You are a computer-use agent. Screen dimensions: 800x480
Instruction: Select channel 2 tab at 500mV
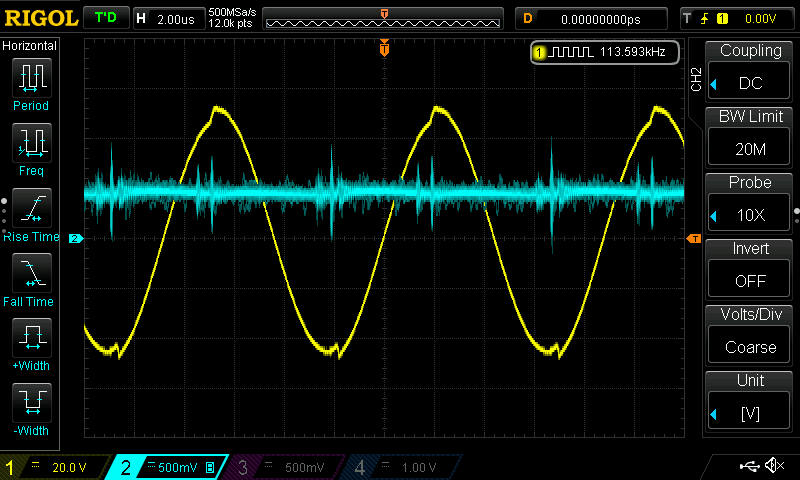point(167,467)
